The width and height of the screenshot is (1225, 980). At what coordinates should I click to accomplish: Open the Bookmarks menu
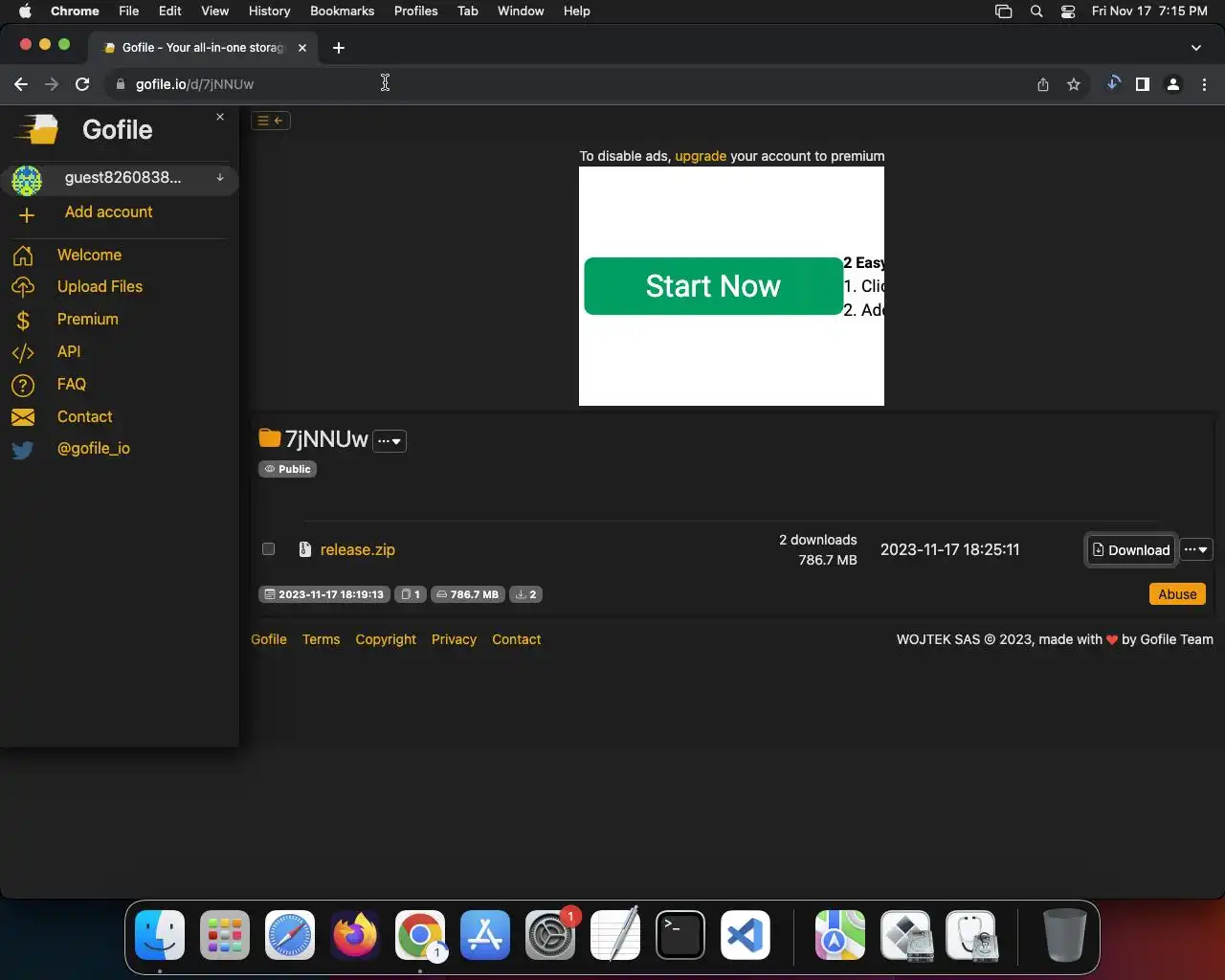click(342, 11)
